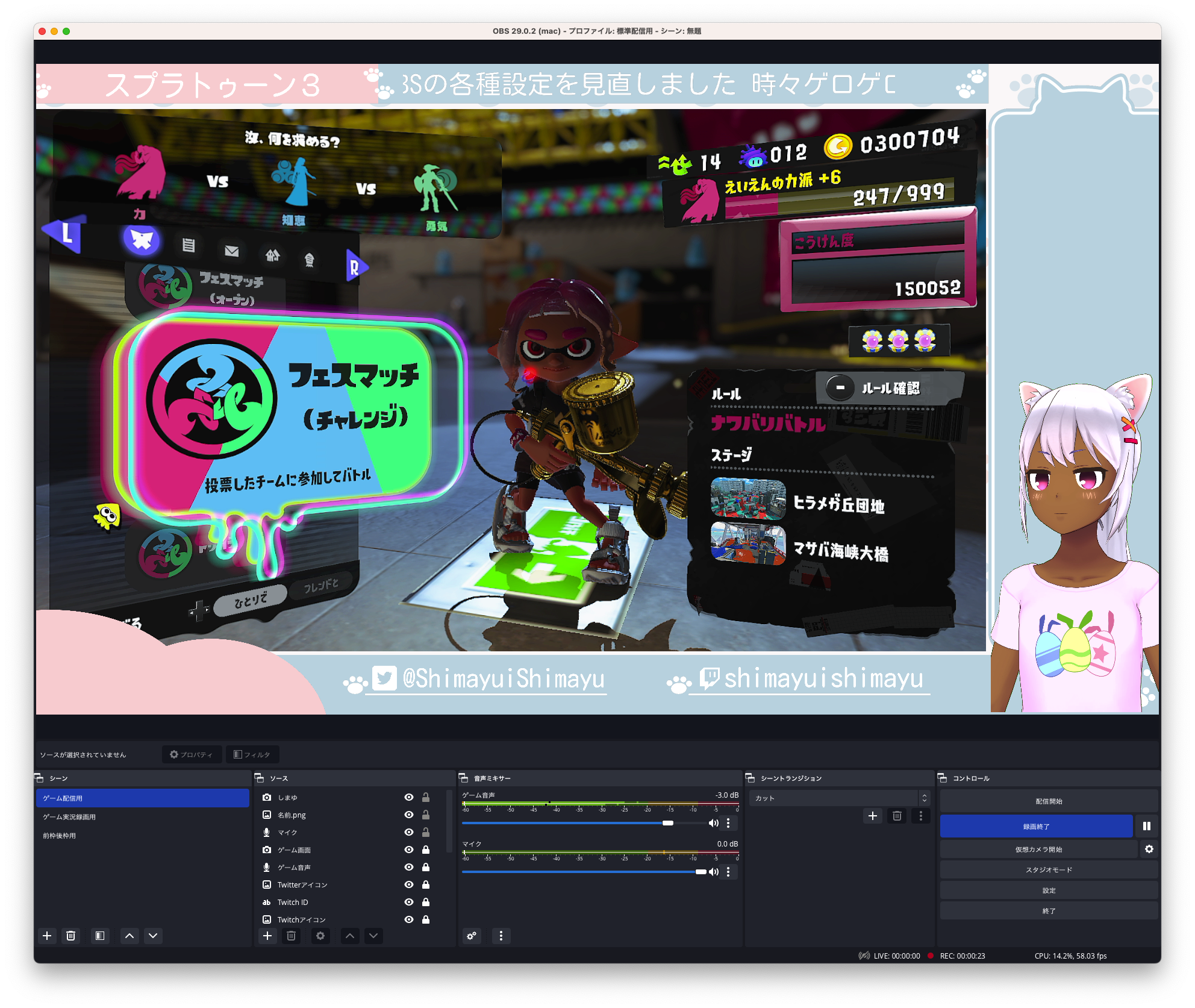Screen dimensions: 1195x1008
Task: Pop out the シーン dock icon
Action: [40, 778]
